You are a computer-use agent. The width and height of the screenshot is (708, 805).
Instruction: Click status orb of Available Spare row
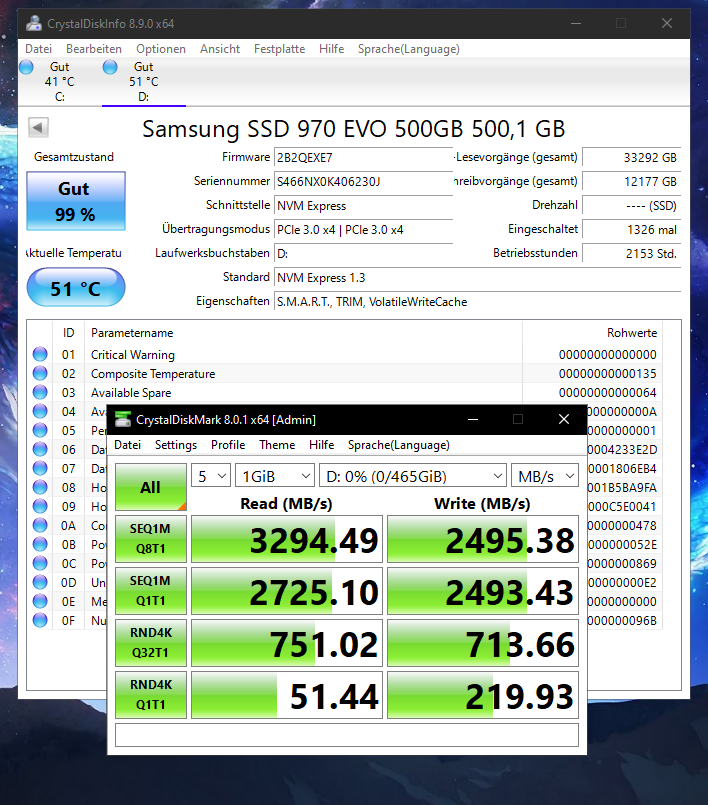tap(40, 392)
